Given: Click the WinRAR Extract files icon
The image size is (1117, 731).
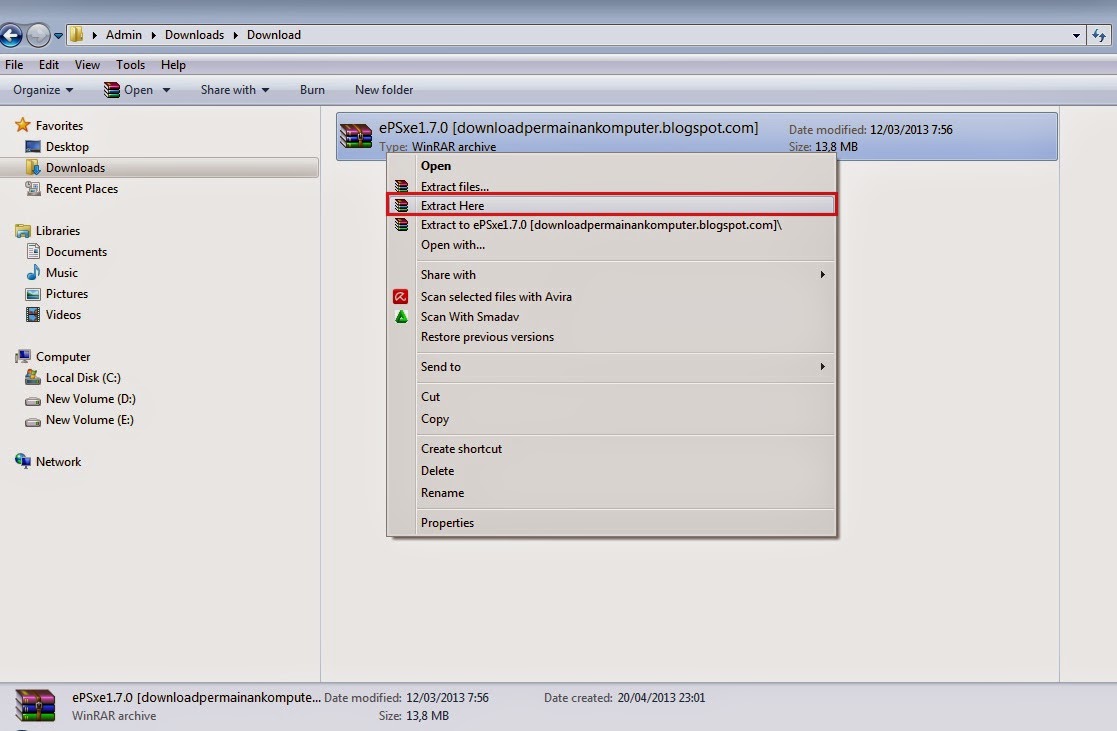Looking at the screenshot, I should pyautogui.click(x=402, y=186).
